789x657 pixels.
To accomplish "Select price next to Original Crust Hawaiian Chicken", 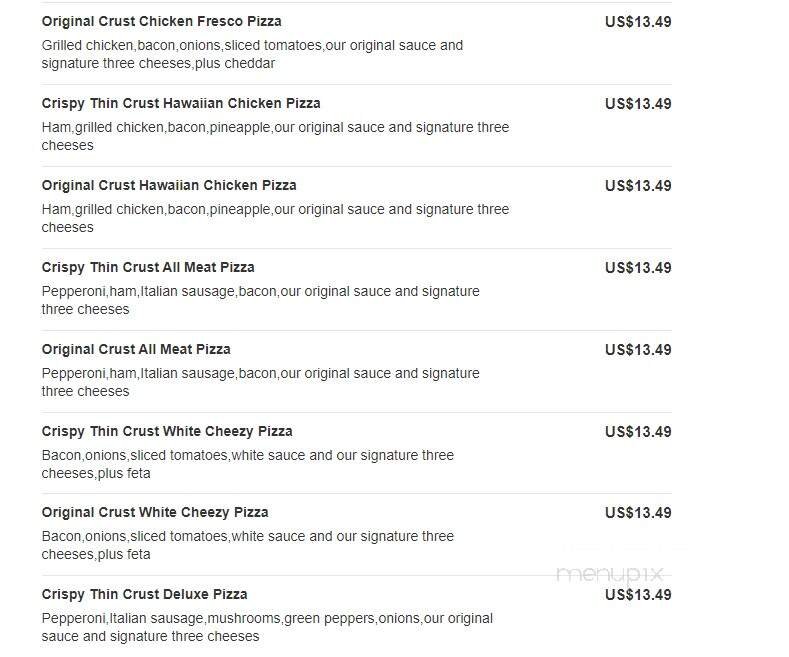I will click(x=638, y=186).
